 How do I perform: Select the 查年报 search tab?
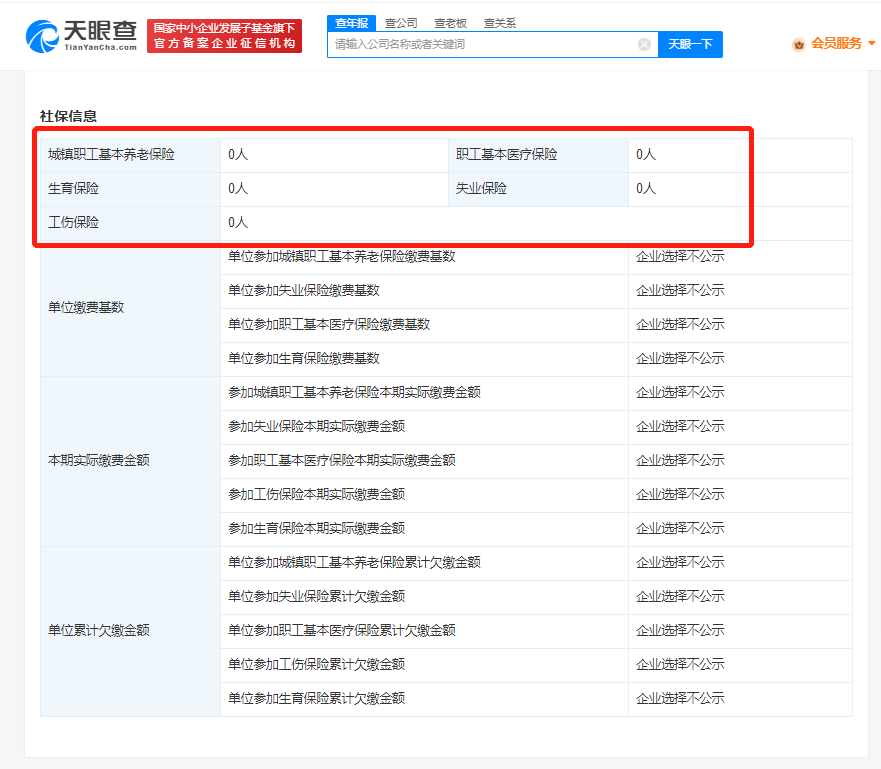pyautogui.click(x=350, y=23)
